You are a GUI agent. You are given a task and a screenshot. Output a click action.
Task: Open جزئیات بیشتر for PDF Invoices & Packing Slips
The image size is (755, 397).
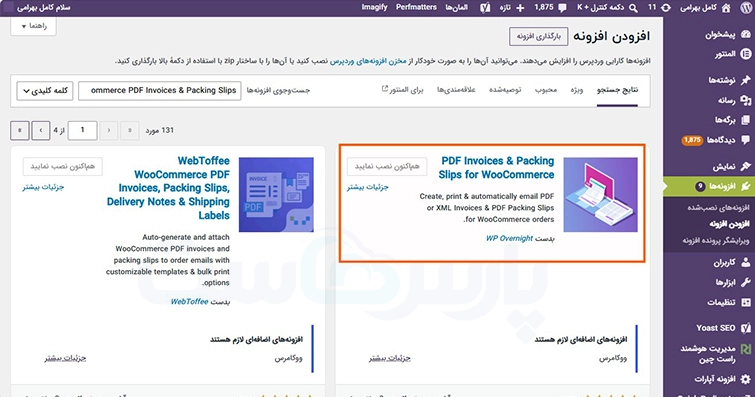(367, 187)
